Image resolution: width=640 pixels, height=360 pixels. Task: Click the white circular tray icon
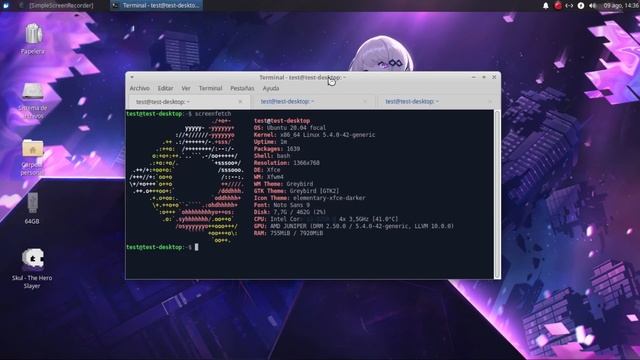coord(581,5)
